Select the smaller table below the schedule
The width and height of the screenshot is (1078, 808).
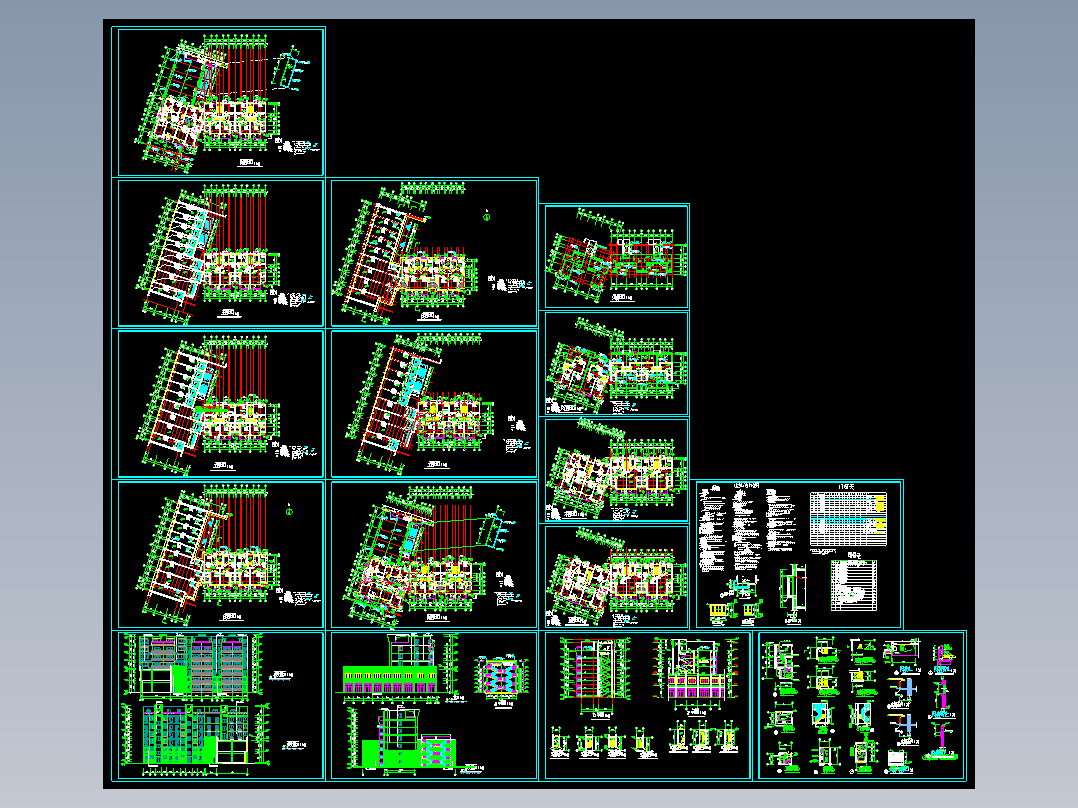[854, 585]
